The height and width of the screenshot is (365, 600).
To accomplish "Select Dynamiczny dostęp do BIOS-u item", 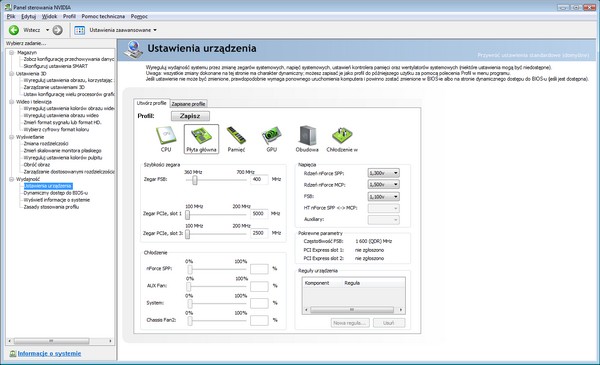I will coord(56,193).
